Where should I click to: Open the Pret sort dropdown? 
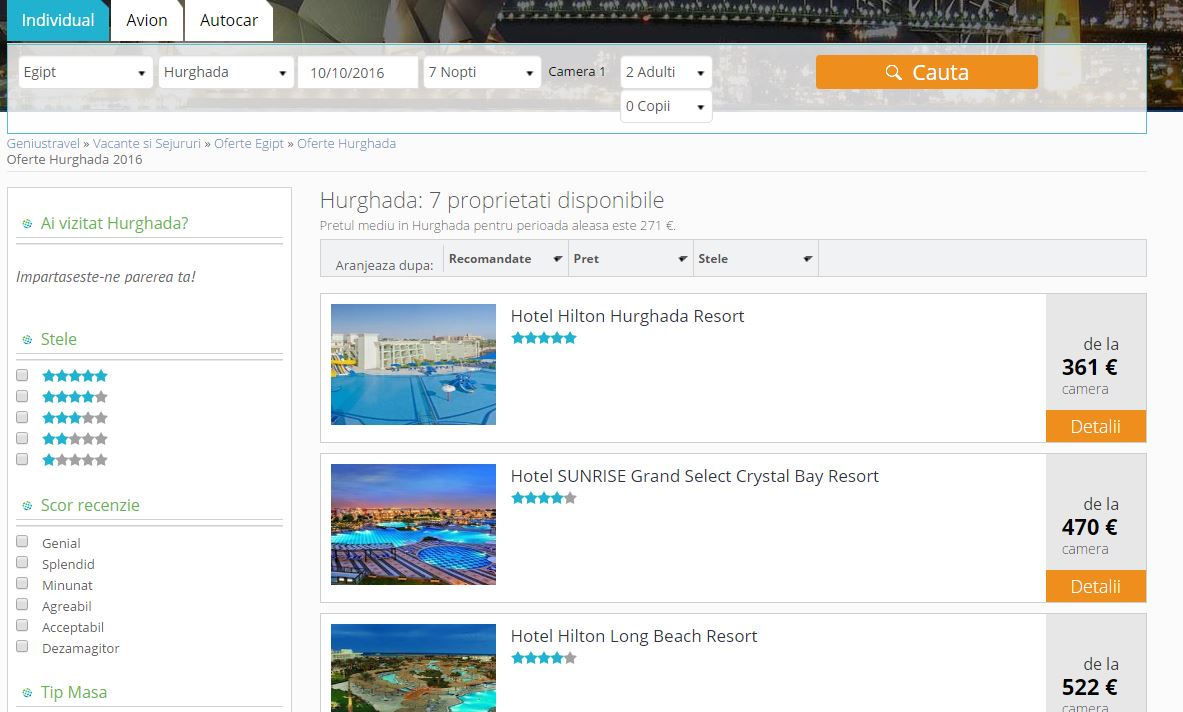click(630, 259)
